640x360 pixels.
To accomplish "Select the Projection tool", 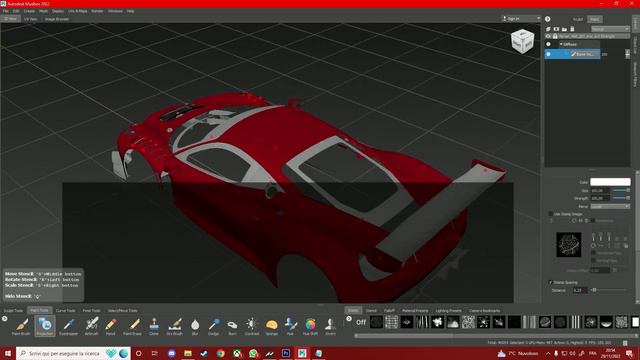I will [44, 326].
